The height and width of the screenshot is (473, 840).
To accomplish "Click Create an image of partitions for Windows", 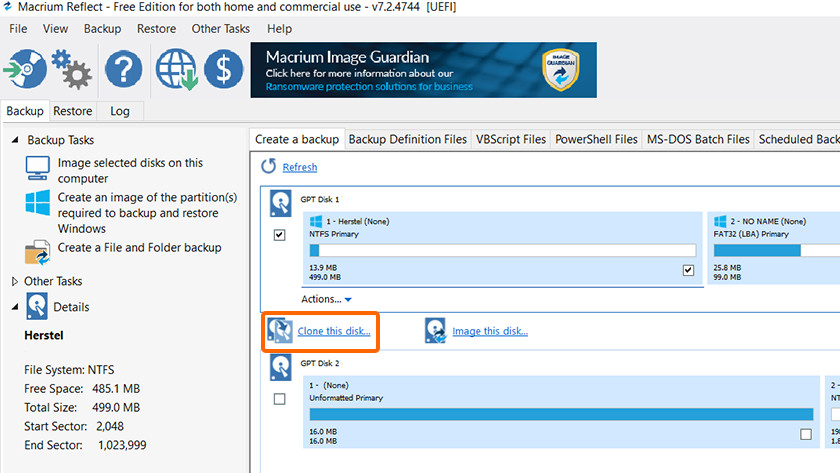I will (x=147, y=213).
